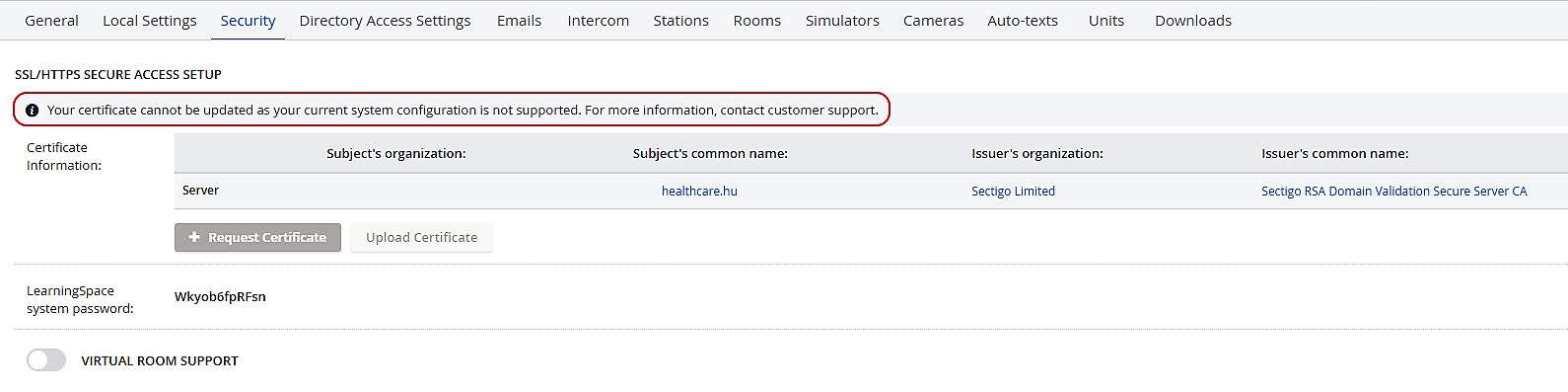Open the General tab
This screenshot has height=392, width=1568.
pos(51,21)
